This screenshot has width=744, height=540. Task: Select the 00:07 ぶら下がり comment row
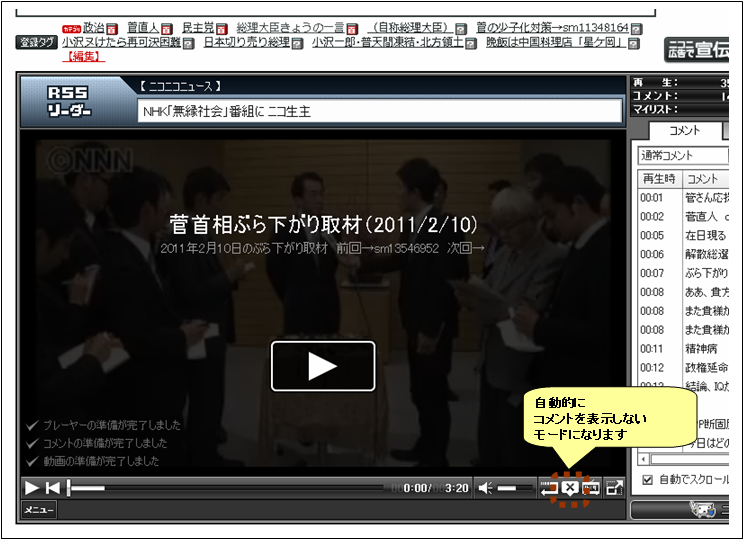[x=683, y=273]
